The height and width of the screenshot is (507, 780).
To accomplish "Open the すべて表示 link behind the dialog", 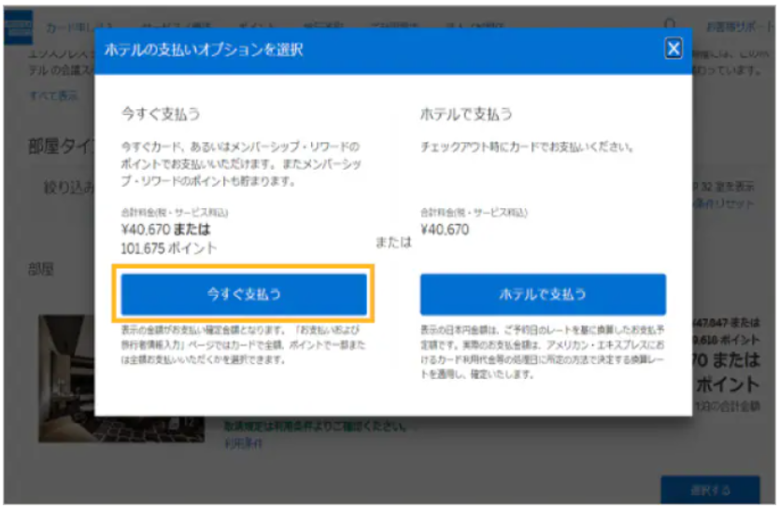I will (x=53, y=95).
